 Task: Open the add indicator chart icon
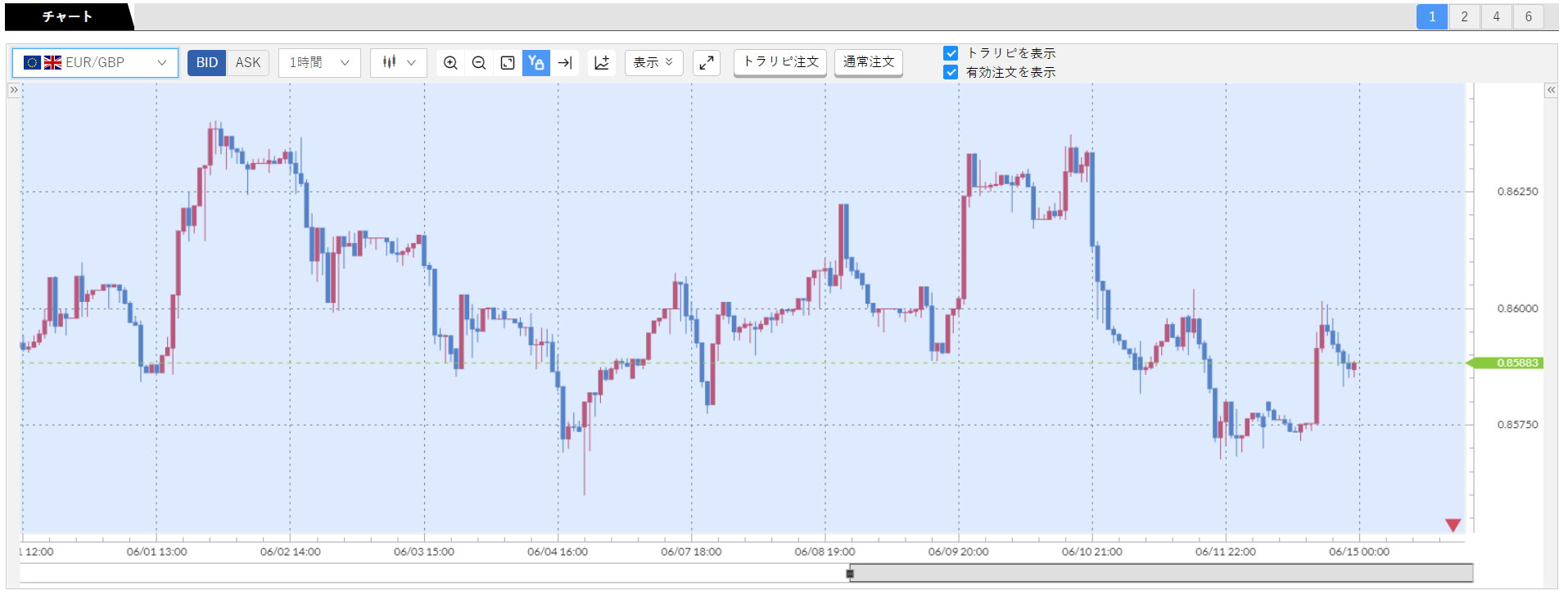[602, 63]
